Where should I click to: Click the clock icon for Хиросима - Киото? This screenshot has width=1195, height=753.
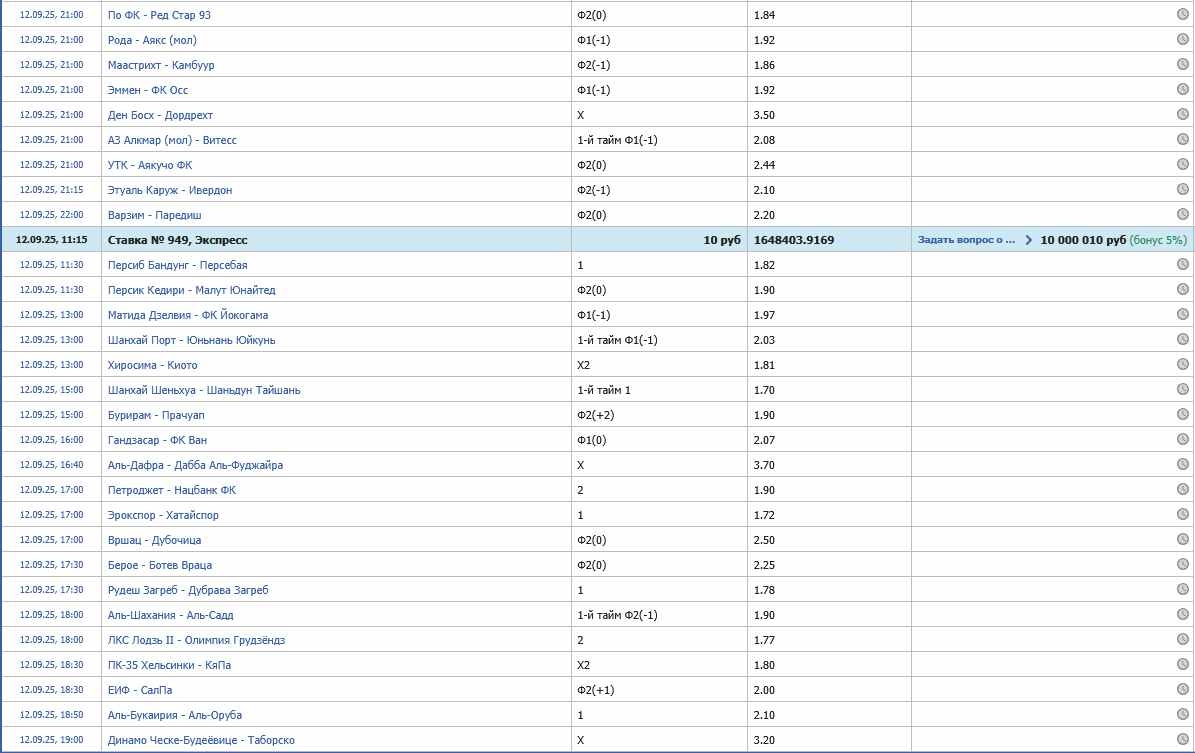1182,365
